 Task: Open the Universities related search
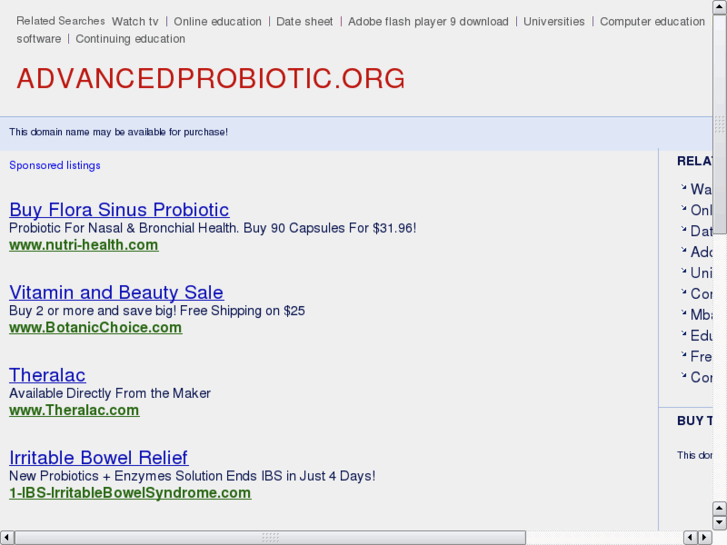click(x=554, y=21)
